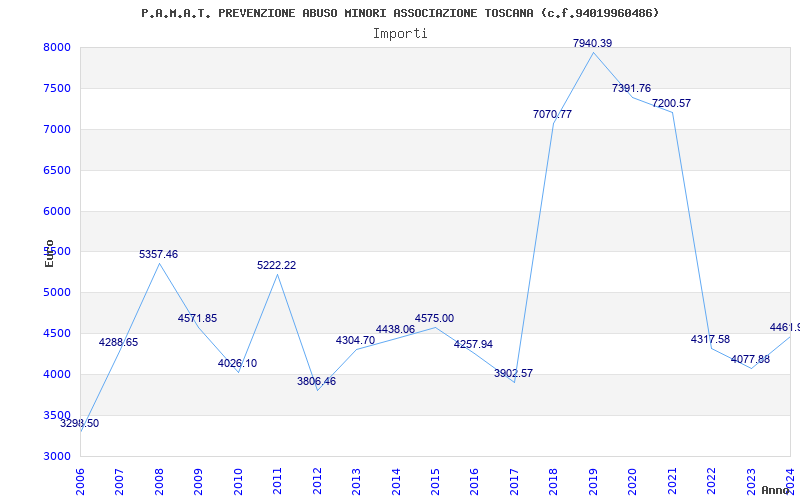Viewport: 800px width, 500px height.
Task: Select the 2023 year axis label
Action: pyautogui.click(x=751, y=482)
